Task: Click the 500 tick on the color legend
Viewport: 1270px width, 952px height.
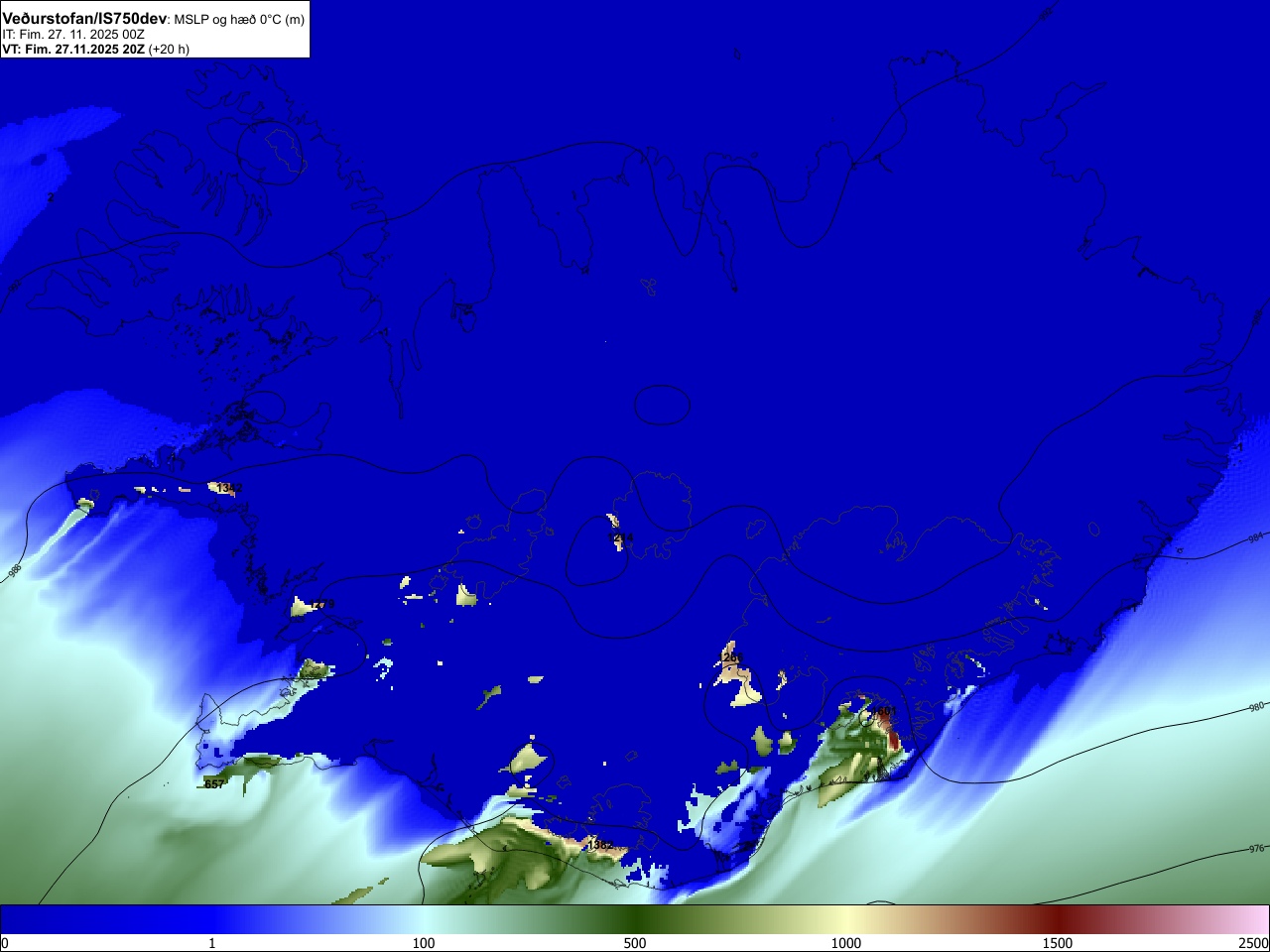Action: pos(635,943)
